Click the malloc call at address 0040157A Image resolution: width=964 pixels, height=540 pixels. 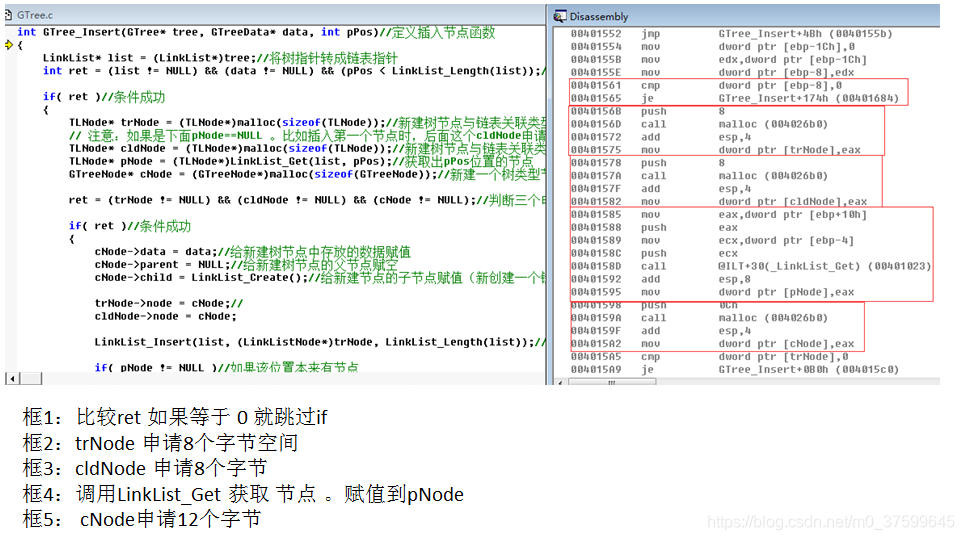(700, 176)
